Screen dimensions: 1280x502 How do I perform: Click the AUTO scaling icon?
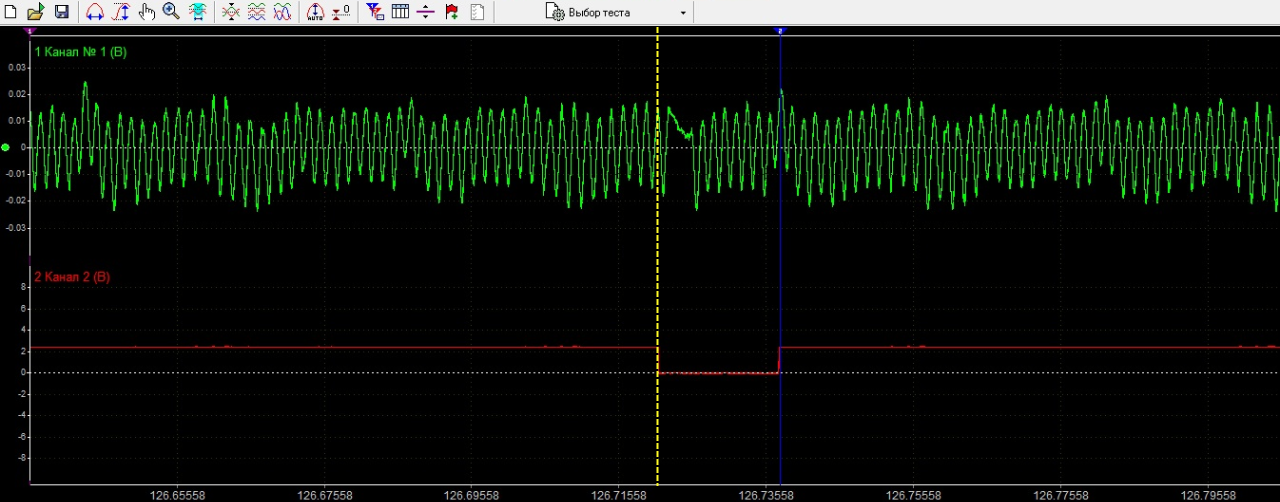(315, 12)
